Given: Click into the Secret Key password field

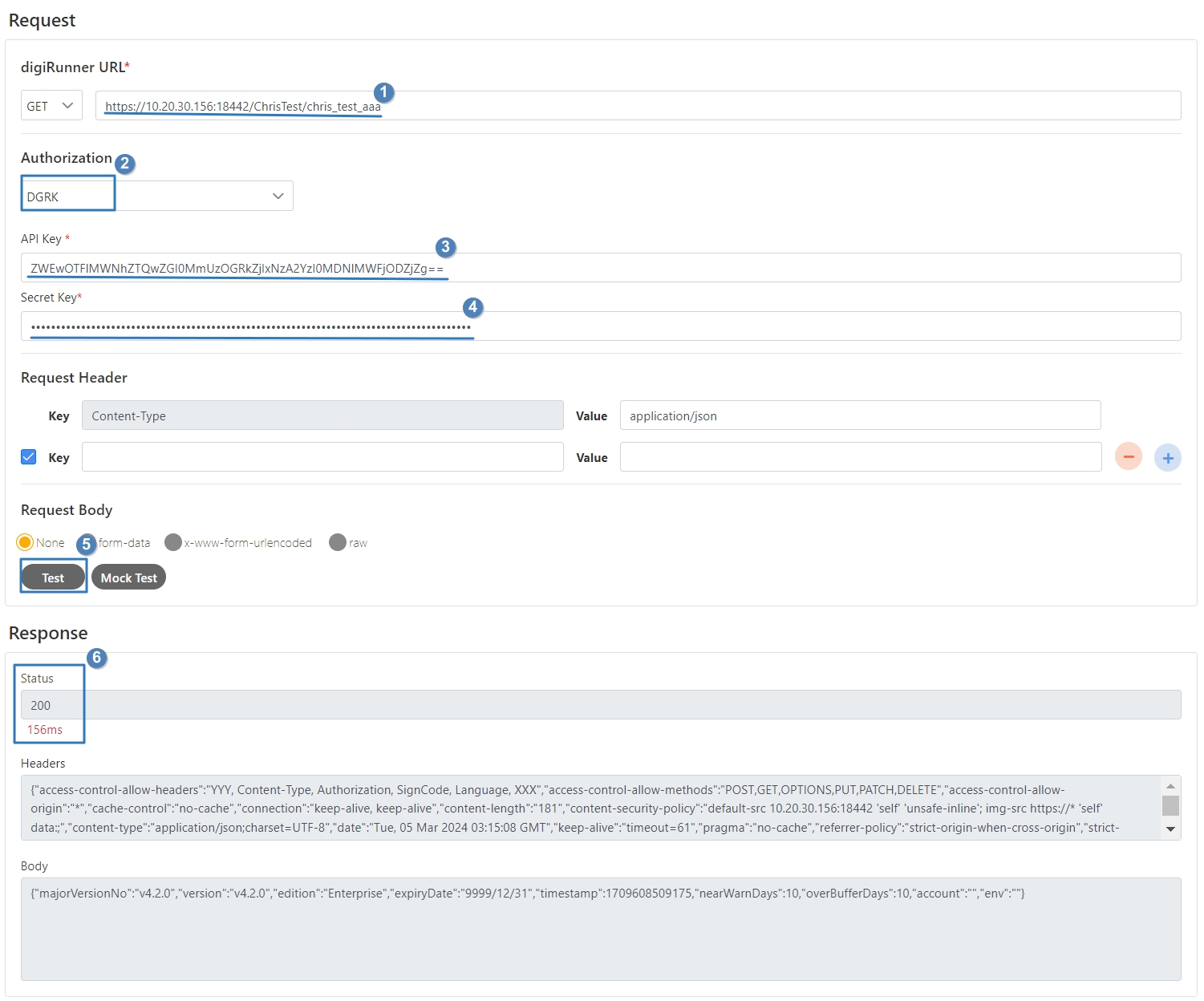Looking at the screenshot, I should coord(722,326).
